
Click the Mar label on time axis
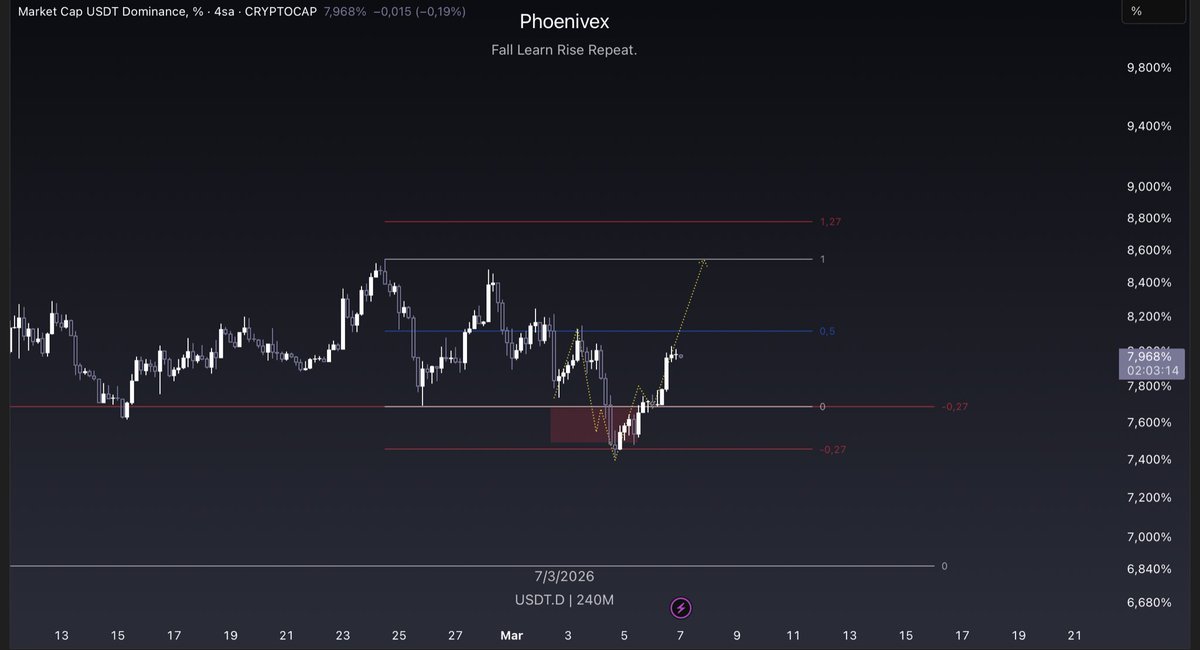512,635
